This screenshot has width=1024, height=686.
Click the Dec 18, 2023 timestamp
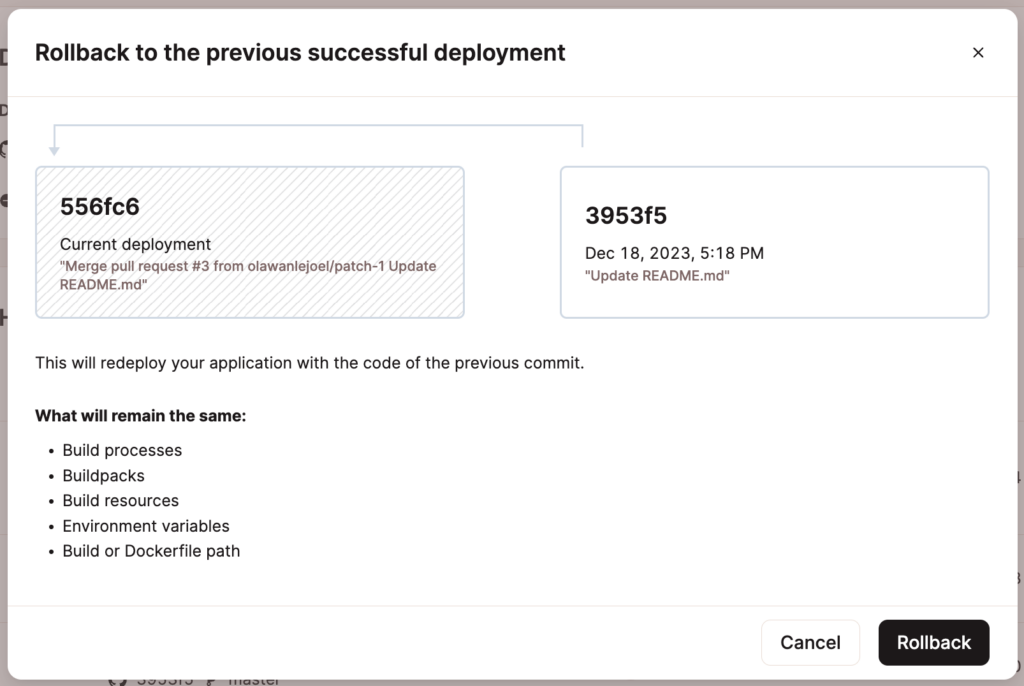point(674,253)
